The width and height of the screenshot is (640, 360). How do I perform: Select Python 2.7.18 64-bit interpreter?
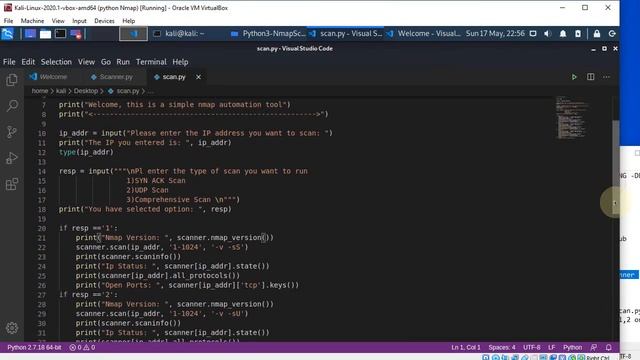34,347
